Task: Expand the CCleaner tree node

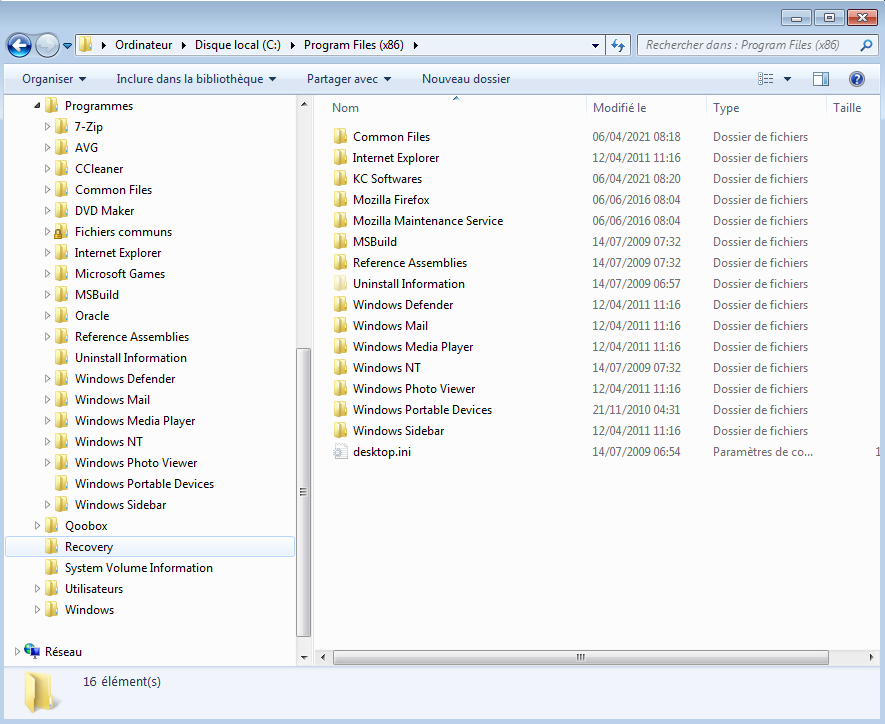Action: click(47, 168)
